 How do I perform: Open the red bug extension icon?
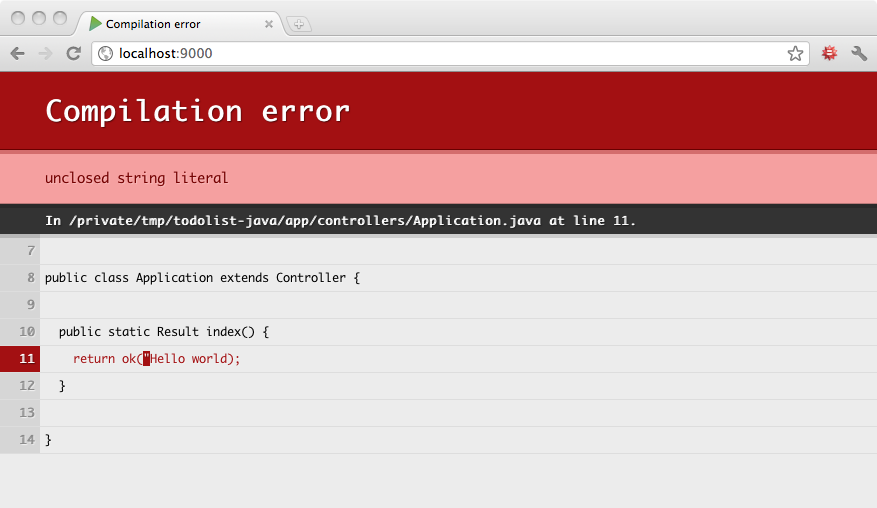tap(829, 54)
